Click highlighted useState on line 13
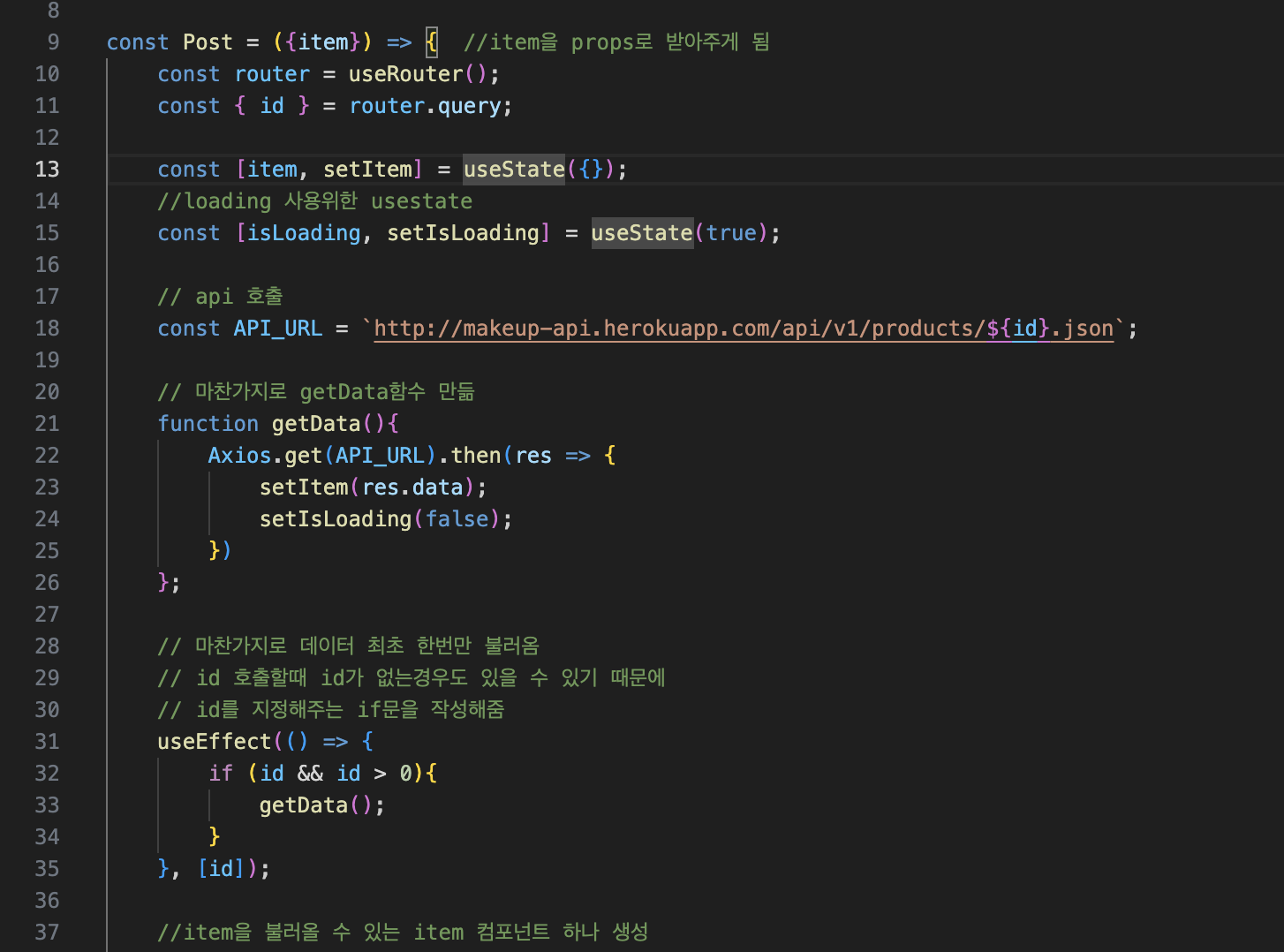This screenshot has width=1284, height=952. coord(514,170)
